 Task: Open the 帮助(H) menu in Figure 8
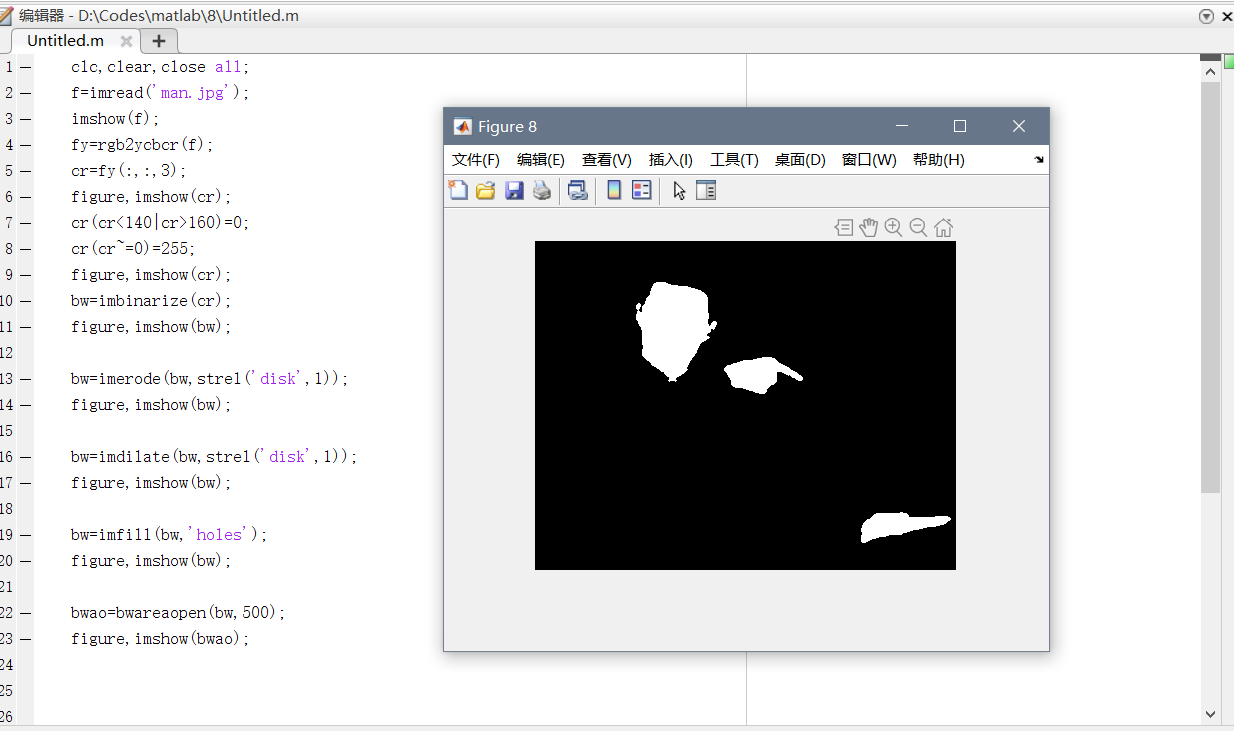(x=938, y=160)
